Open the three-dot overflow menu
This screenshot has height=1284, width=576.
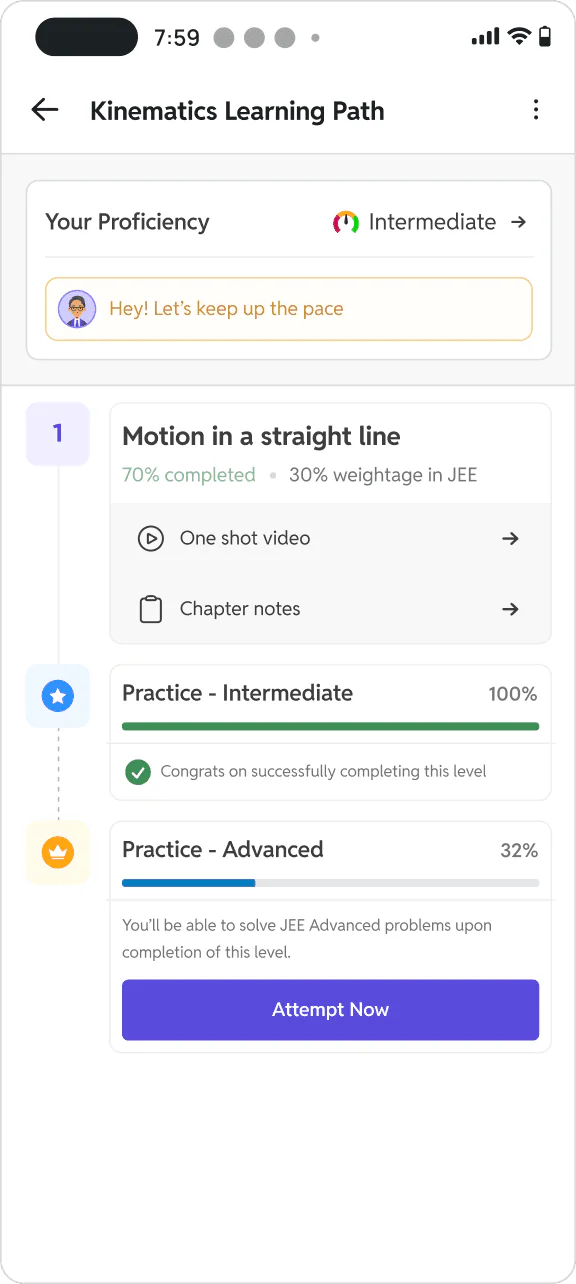[536, 110]
